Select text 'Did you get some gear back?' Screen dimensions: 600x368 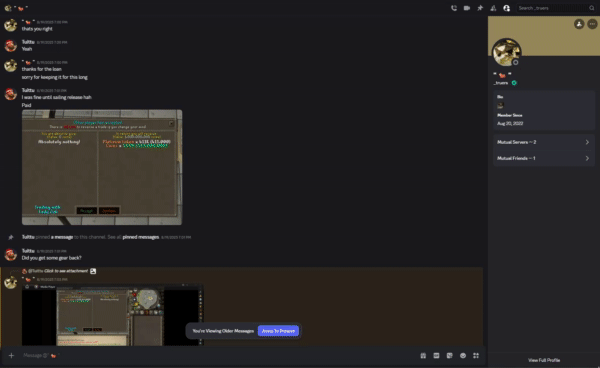pos(52,258)
